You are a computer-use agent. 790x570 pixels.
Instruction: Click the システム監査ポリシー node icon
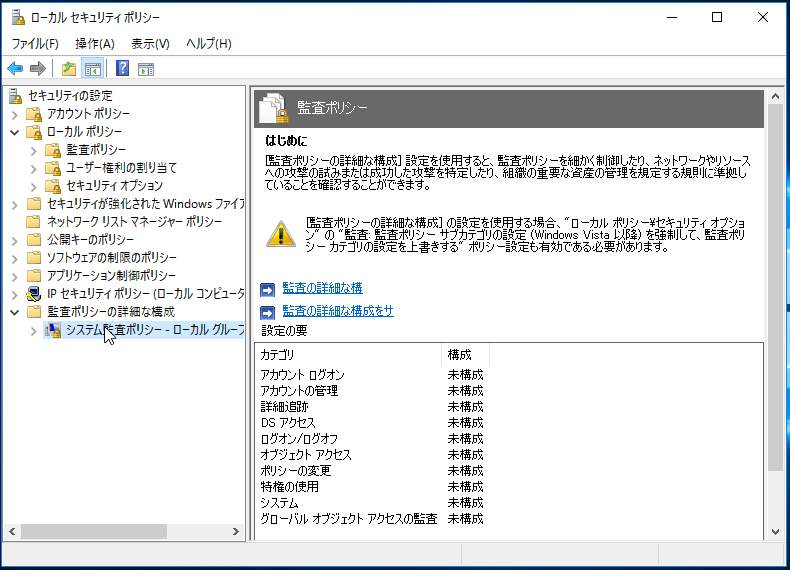pos(53,330)
